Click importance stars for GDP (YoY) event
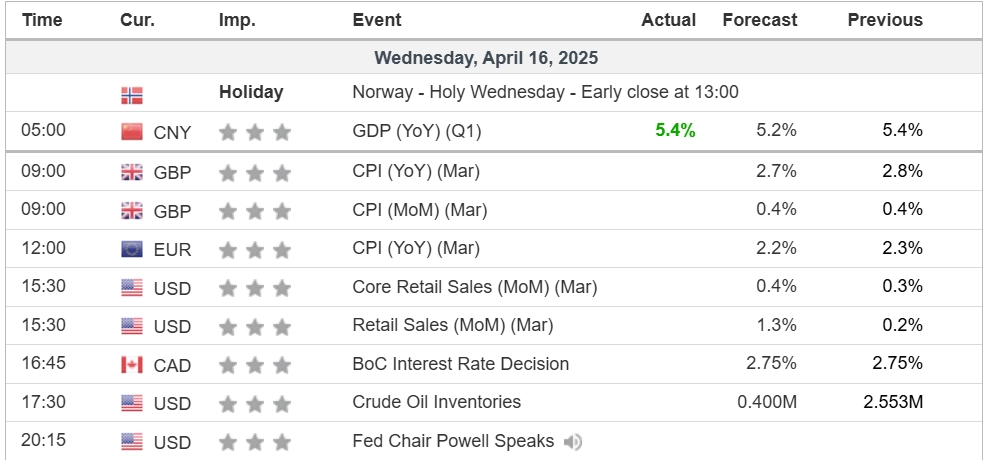 255,131
